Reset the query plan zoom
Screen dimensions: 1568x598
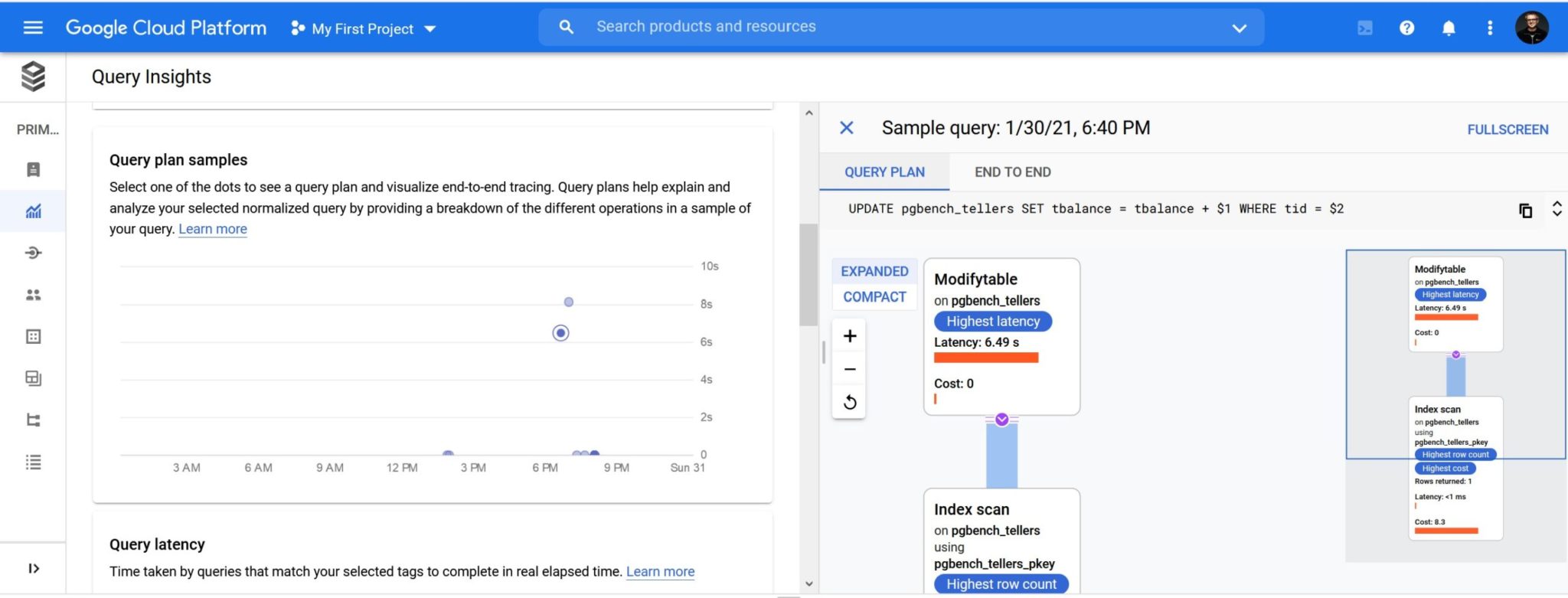849,403
